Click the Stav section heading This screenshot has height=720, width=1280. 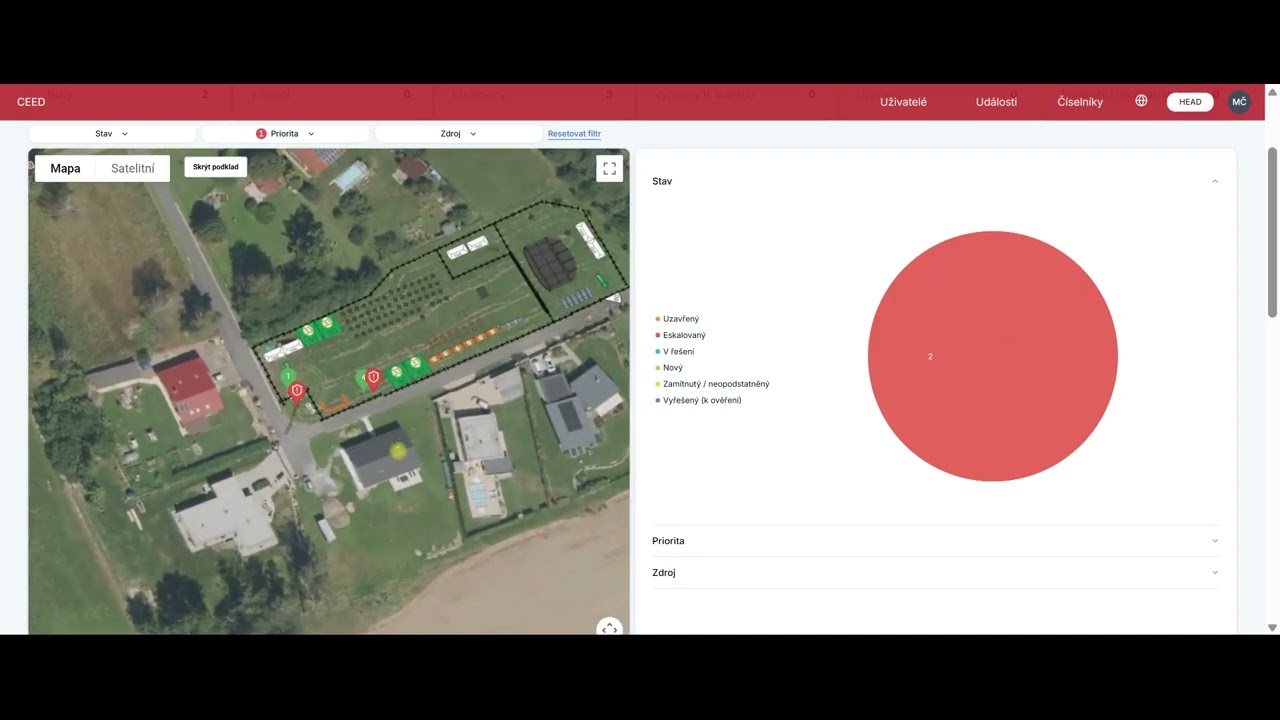[662, 181]
